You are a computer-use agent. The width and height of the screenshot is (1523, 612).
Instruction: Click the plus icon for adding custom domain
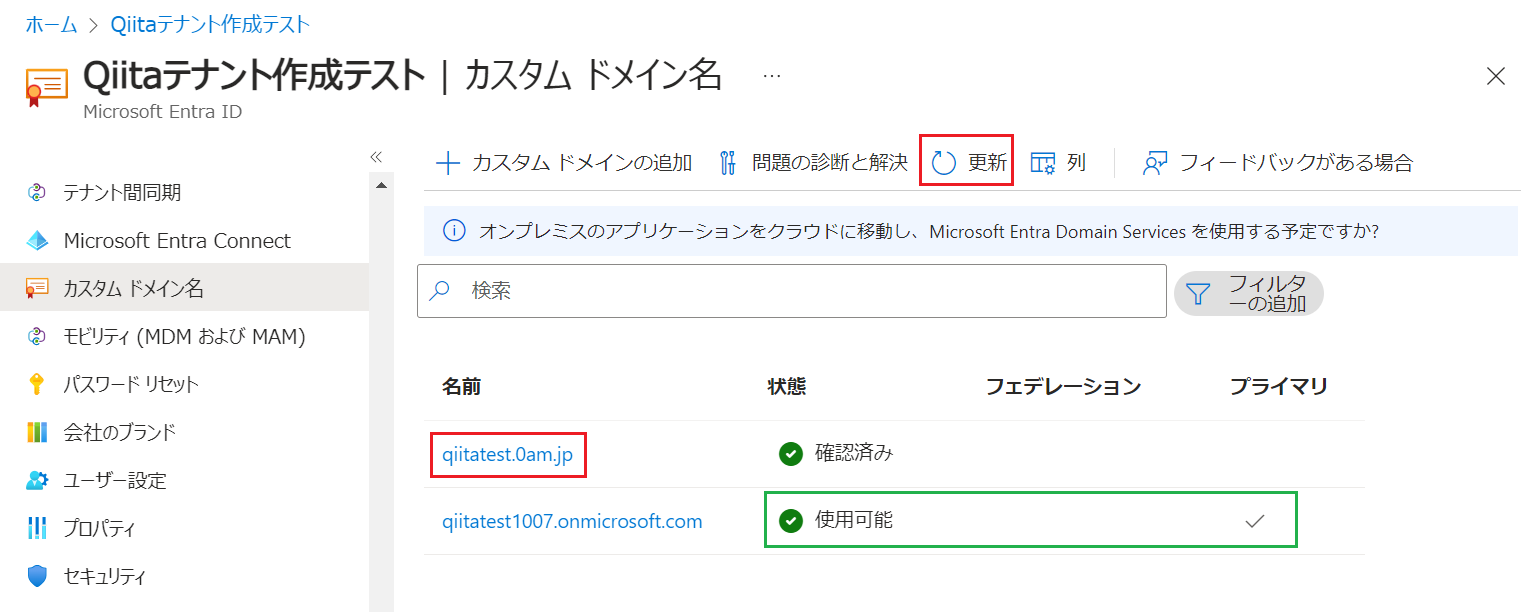click(448, 163)
